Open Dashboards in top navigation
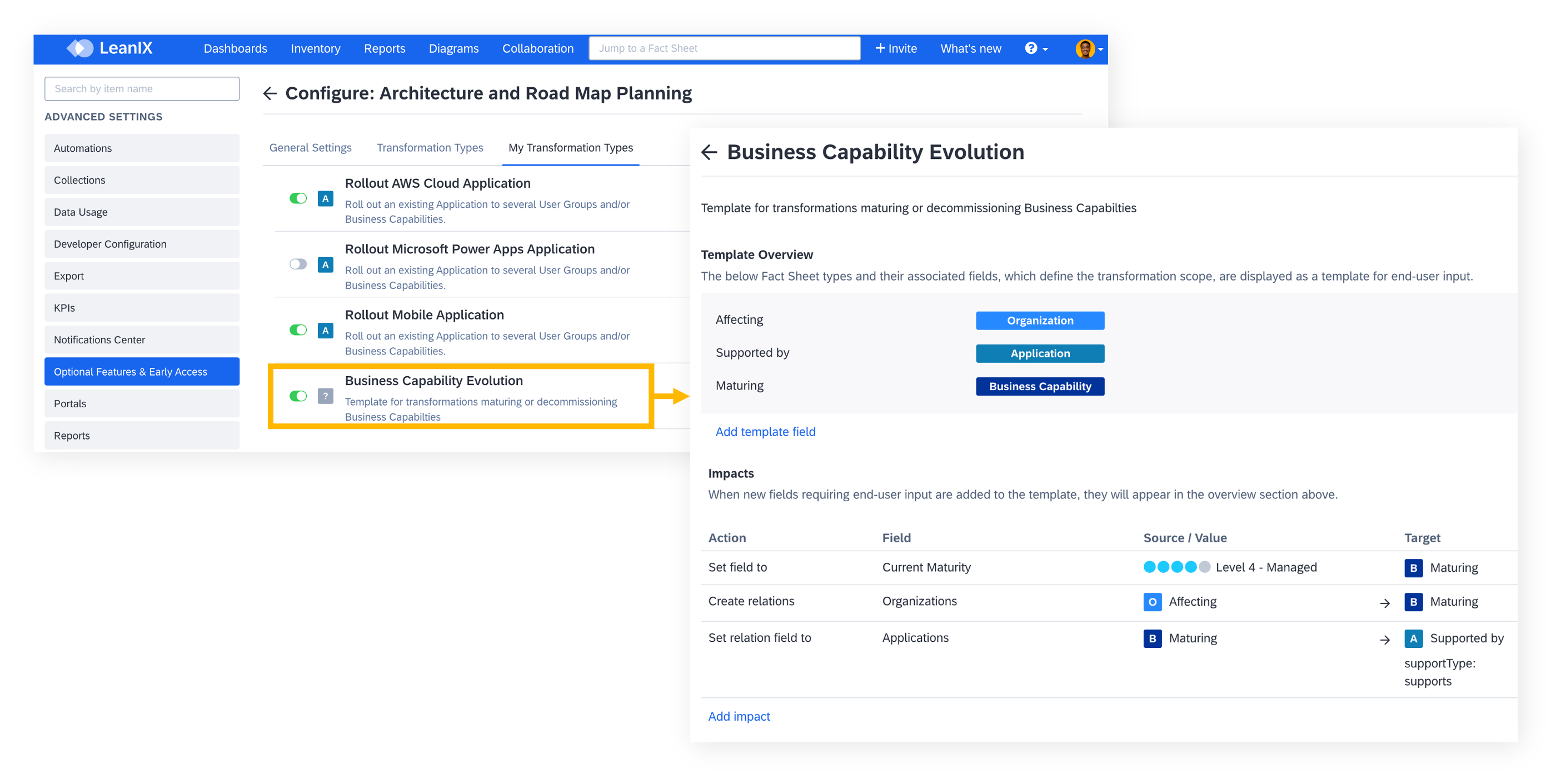This screenshot has height=784, width=1561. [235, 48]
